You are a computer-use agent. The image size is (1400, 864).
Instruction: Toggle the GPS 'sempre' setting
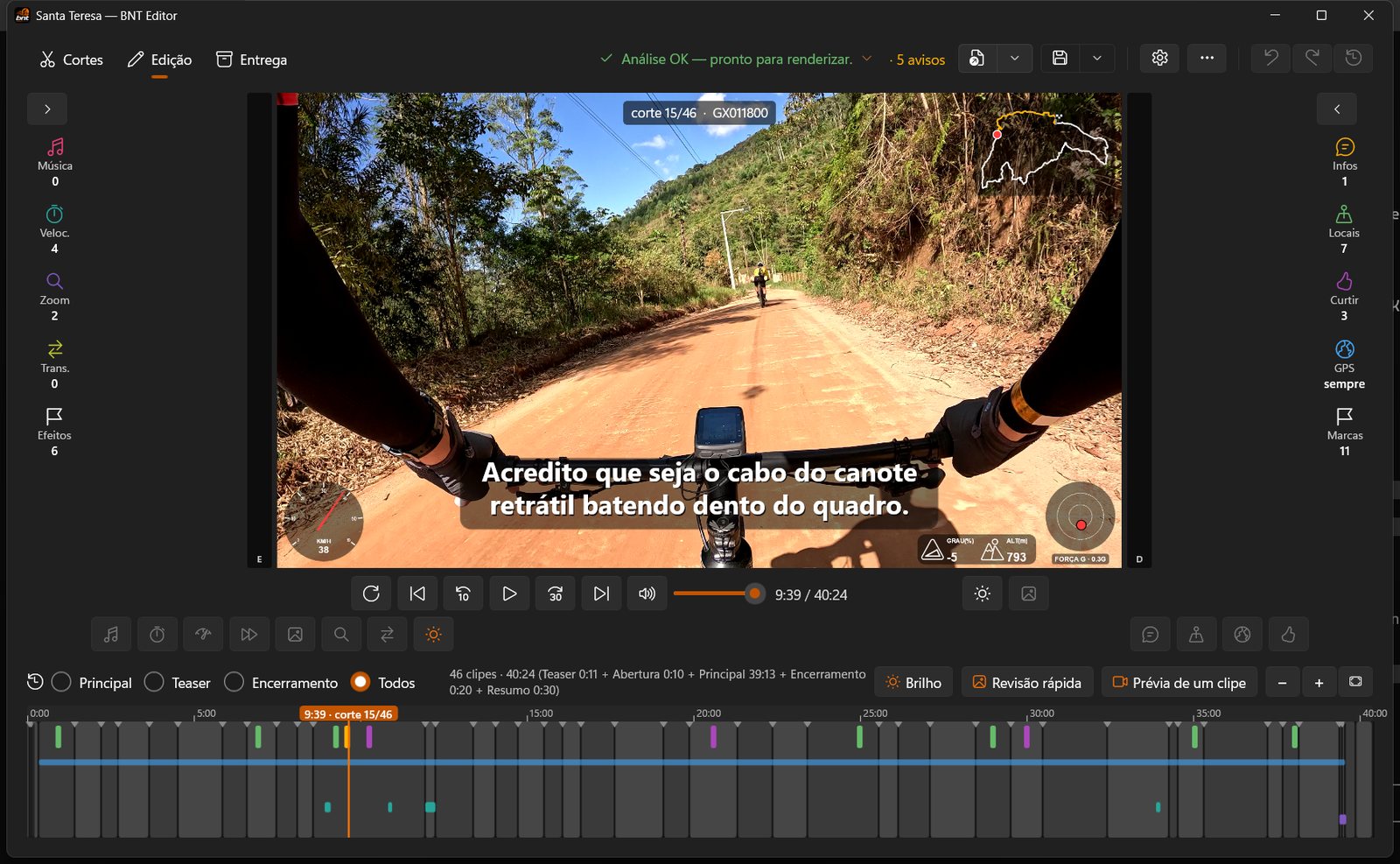coord(1344,364)
